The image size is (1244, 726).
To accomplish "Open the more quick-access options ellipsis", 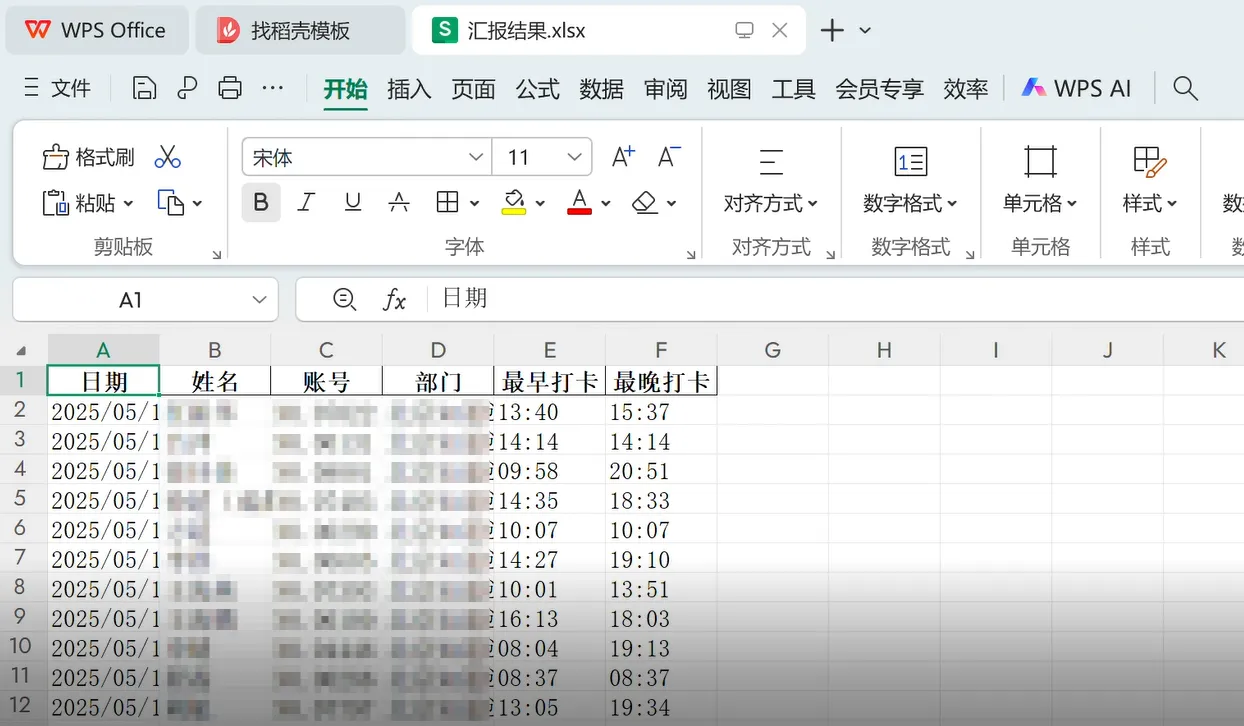I will [272, 88].
